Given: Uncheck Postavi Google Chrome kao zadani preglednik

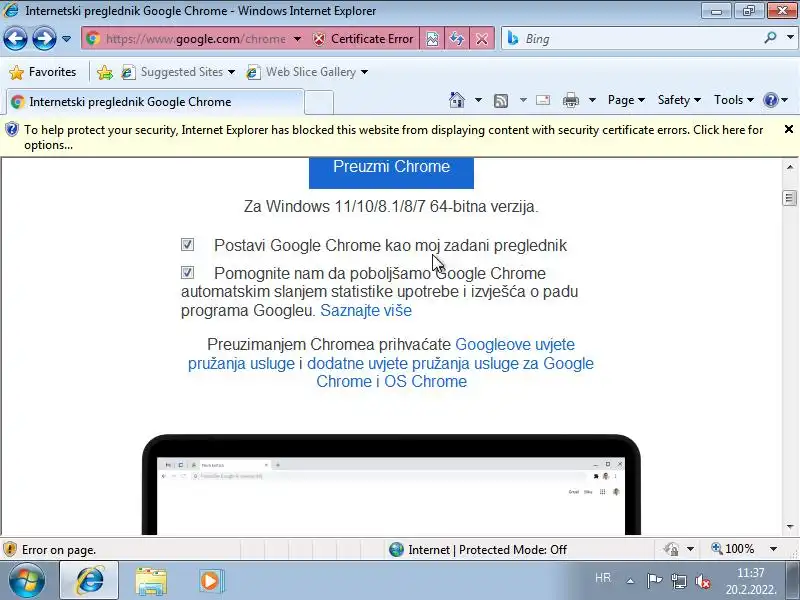Looking at the screenshot, I should (187, 245).
